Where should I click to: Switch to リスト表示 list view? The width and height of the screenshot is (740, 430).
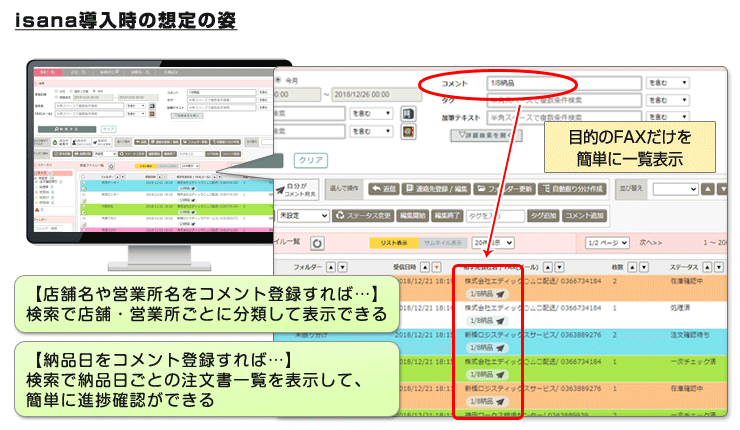click(394, 243)
